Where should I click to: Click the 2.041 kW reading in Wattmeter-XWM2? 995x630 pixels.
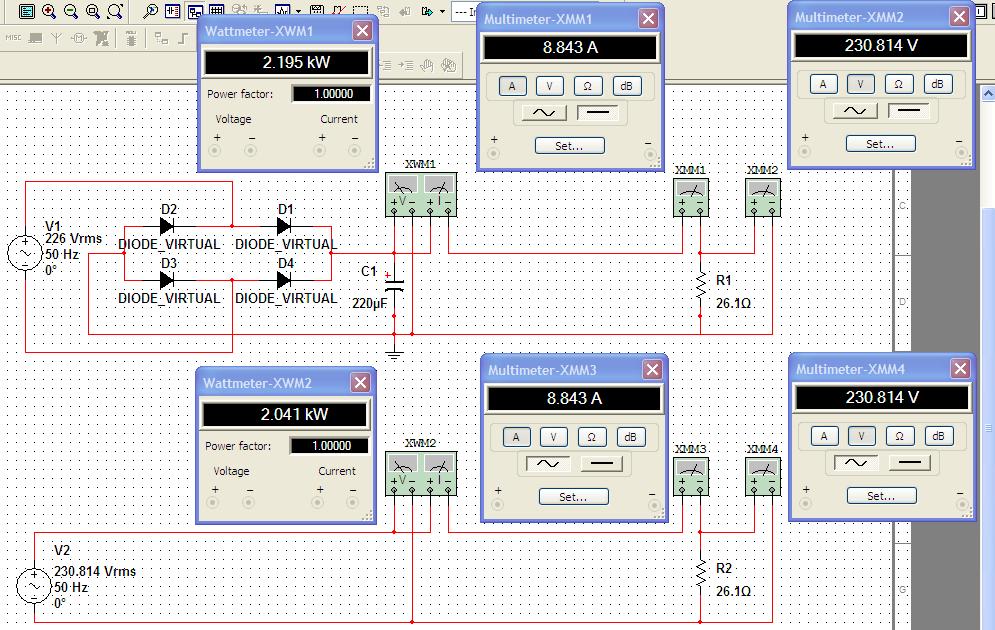[x=294, y=414]
